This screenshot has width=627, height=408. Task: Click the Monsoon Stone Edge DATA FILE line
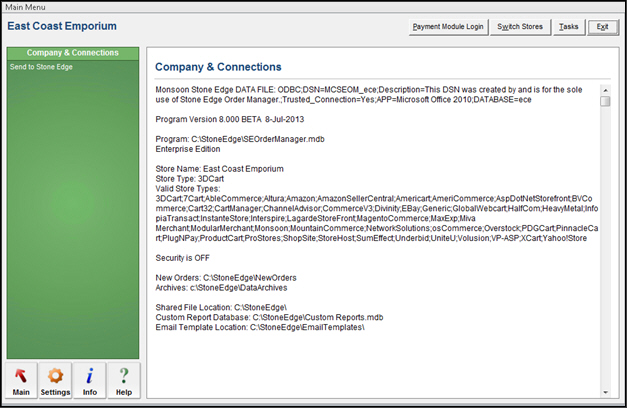point(369,94)
